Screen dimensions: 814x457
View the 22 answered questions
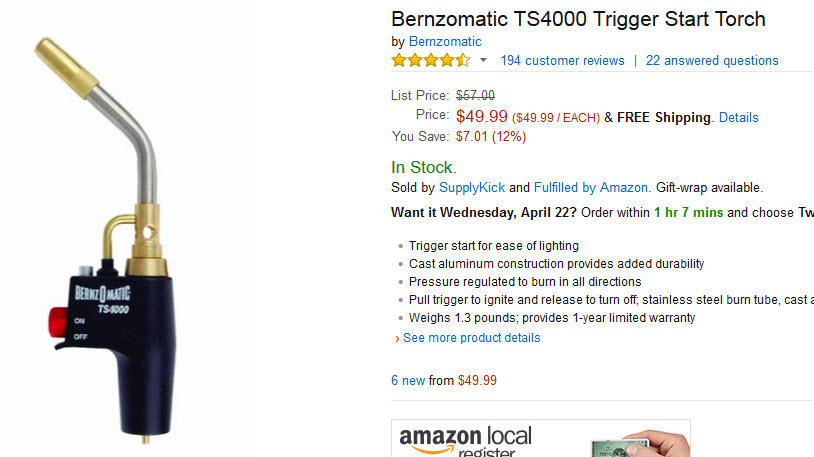click(712, 61)
